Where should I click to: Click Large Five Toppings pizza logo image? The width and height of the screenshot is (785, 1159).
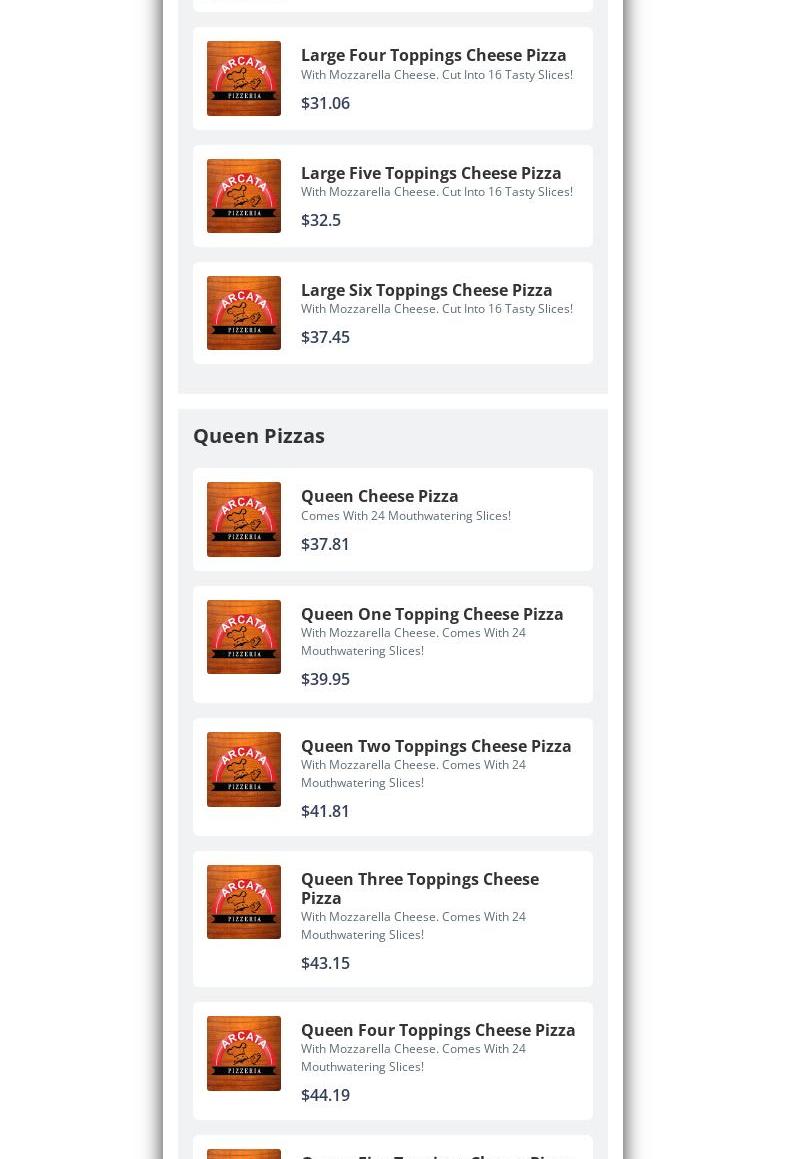coord(244,196)
